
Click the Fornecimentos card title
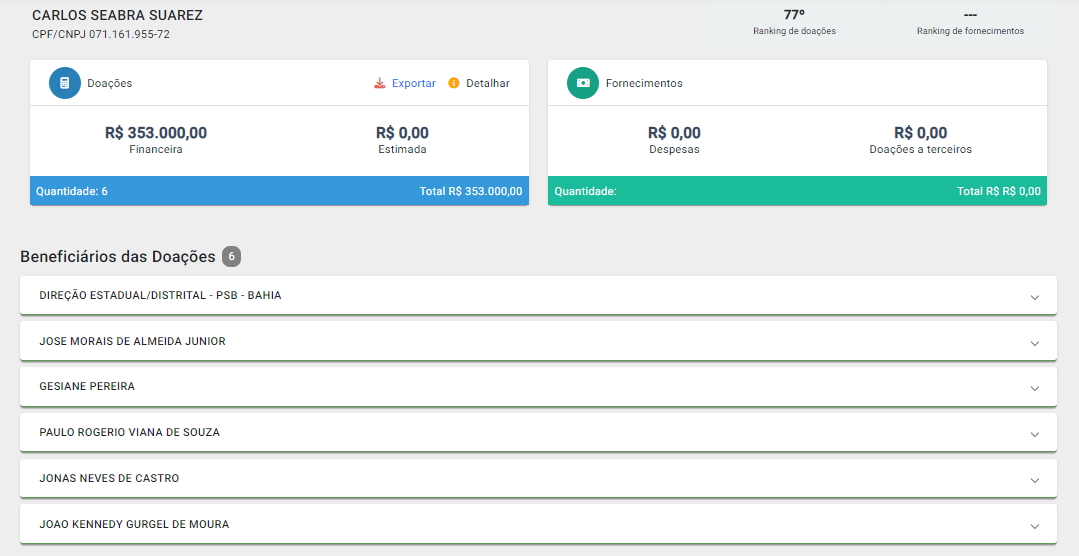pos(644,83)
